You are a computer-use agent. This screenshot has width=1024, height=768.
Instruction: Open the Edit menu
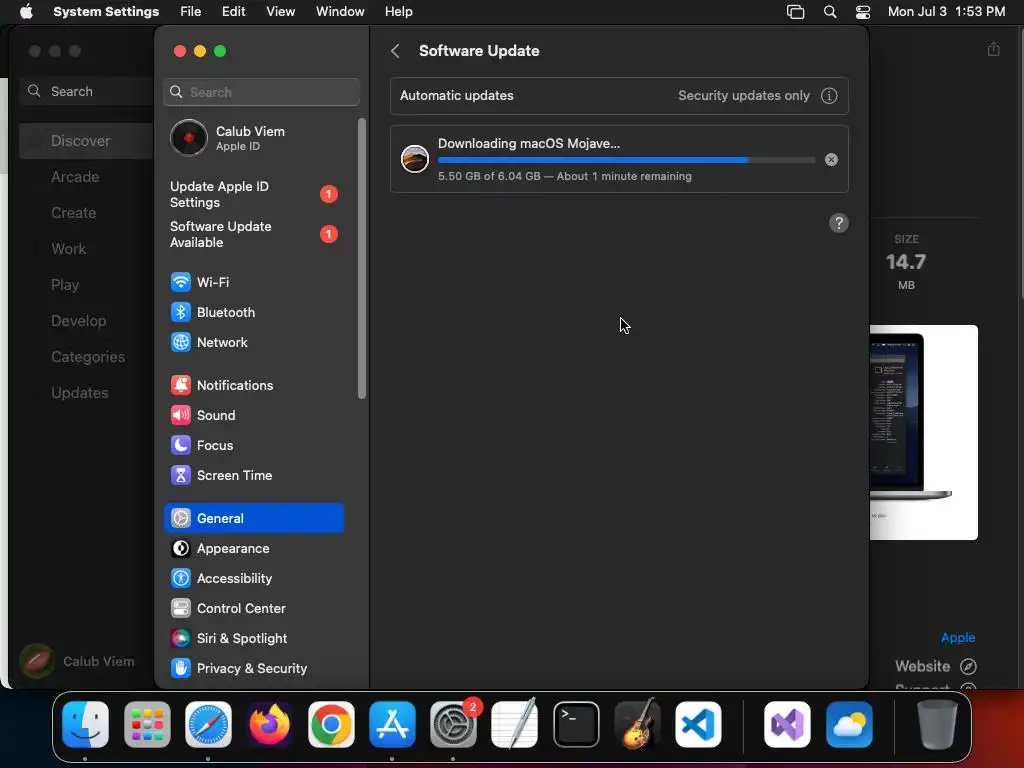pos(233,12)
